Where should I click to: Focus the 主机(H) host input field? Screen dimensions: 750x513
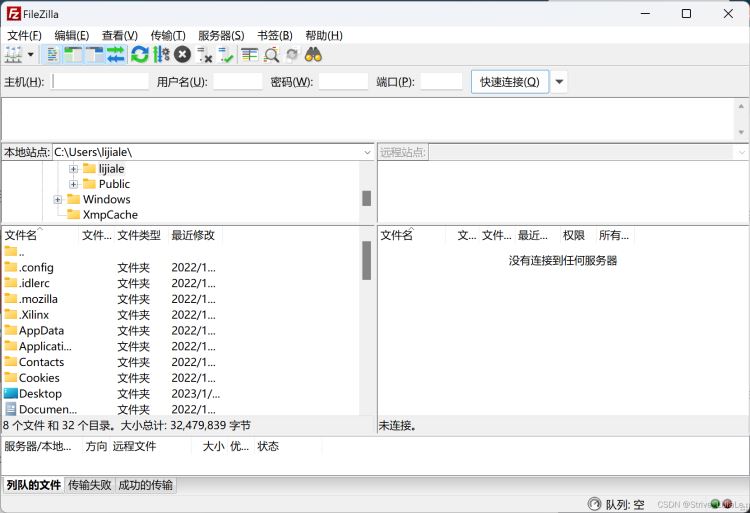pos(100,82)
